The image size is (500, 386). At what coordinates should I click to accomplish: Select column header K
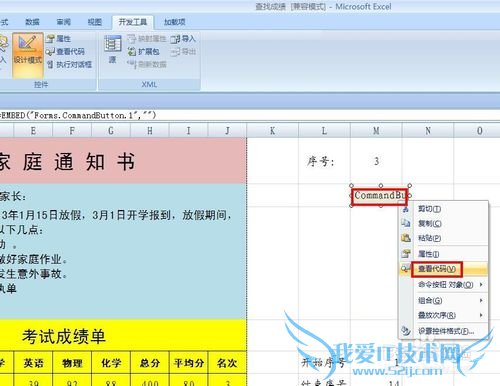273,131
